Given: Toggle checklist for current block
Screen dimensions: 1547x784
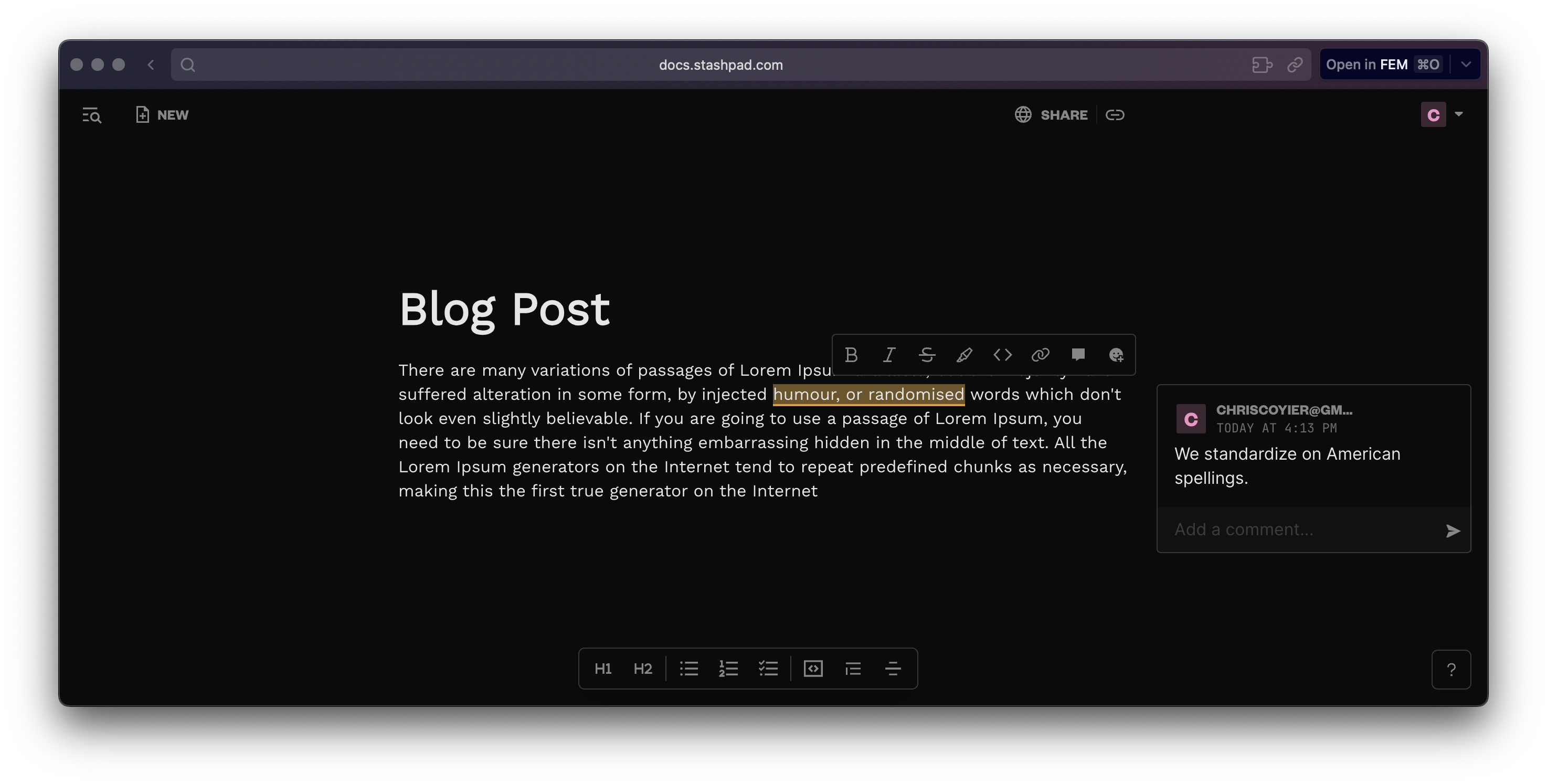Looking at the screenshot, I should pos(768,669).
